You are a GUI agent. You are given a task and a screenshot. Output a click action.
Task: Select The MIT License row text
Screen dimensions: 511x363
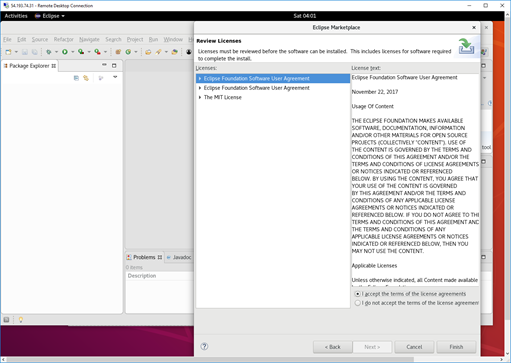tap(223, 97)
